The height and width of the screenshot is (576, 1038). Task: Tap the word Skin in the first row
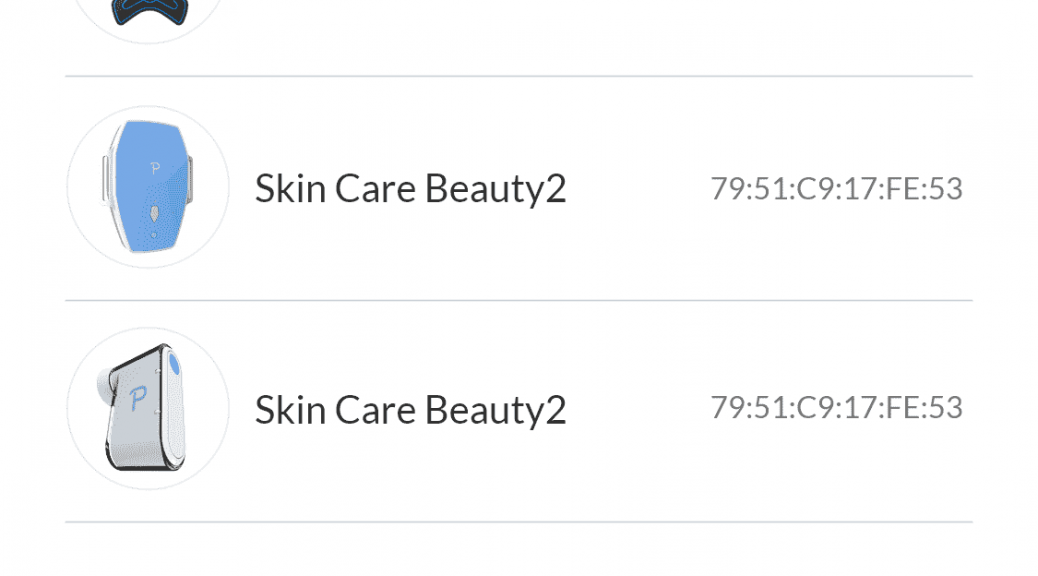tap(291, 189)
